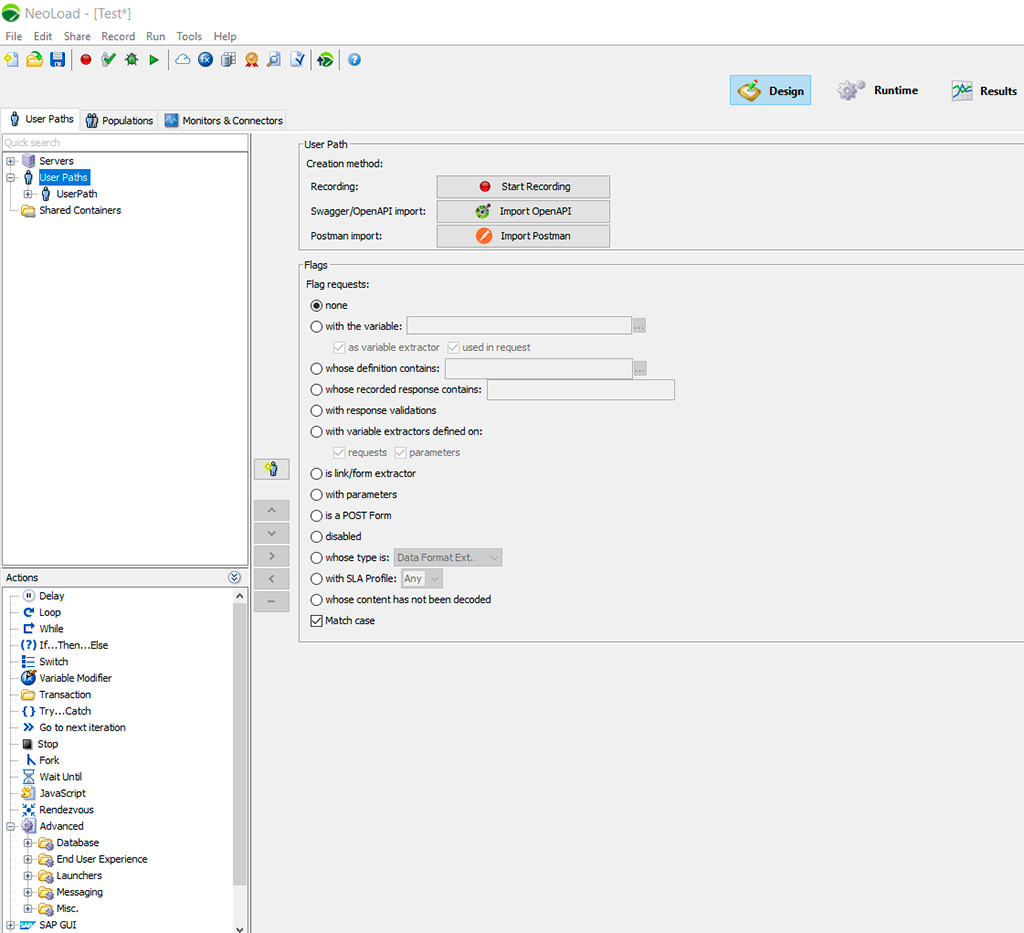Run scenario with green play arrow
The width and height of the screenshot is (1024, 933).
(x=154, y=60)
